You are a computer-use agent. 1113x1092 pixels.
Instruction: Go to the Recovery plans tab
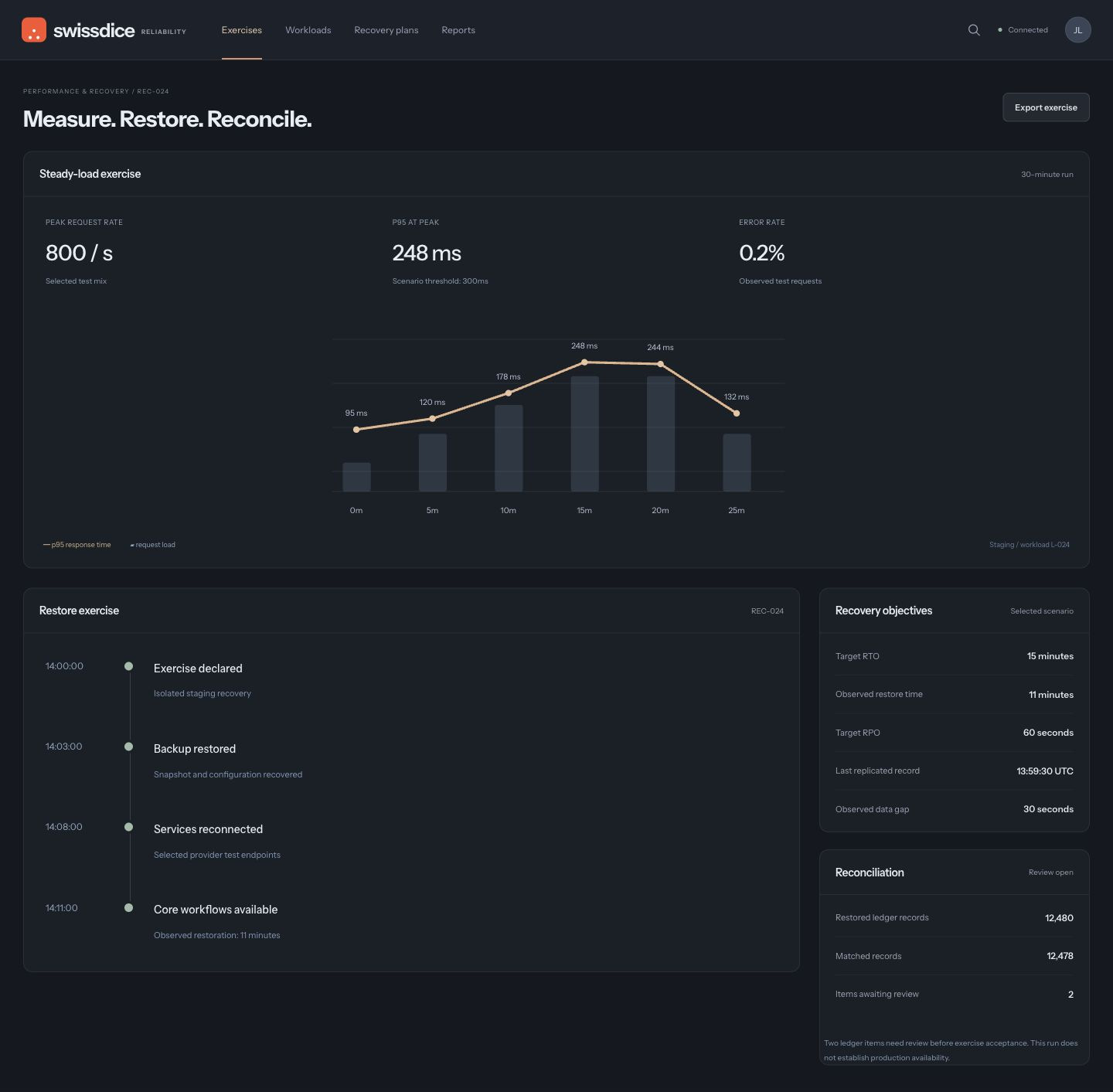[386, 30]
